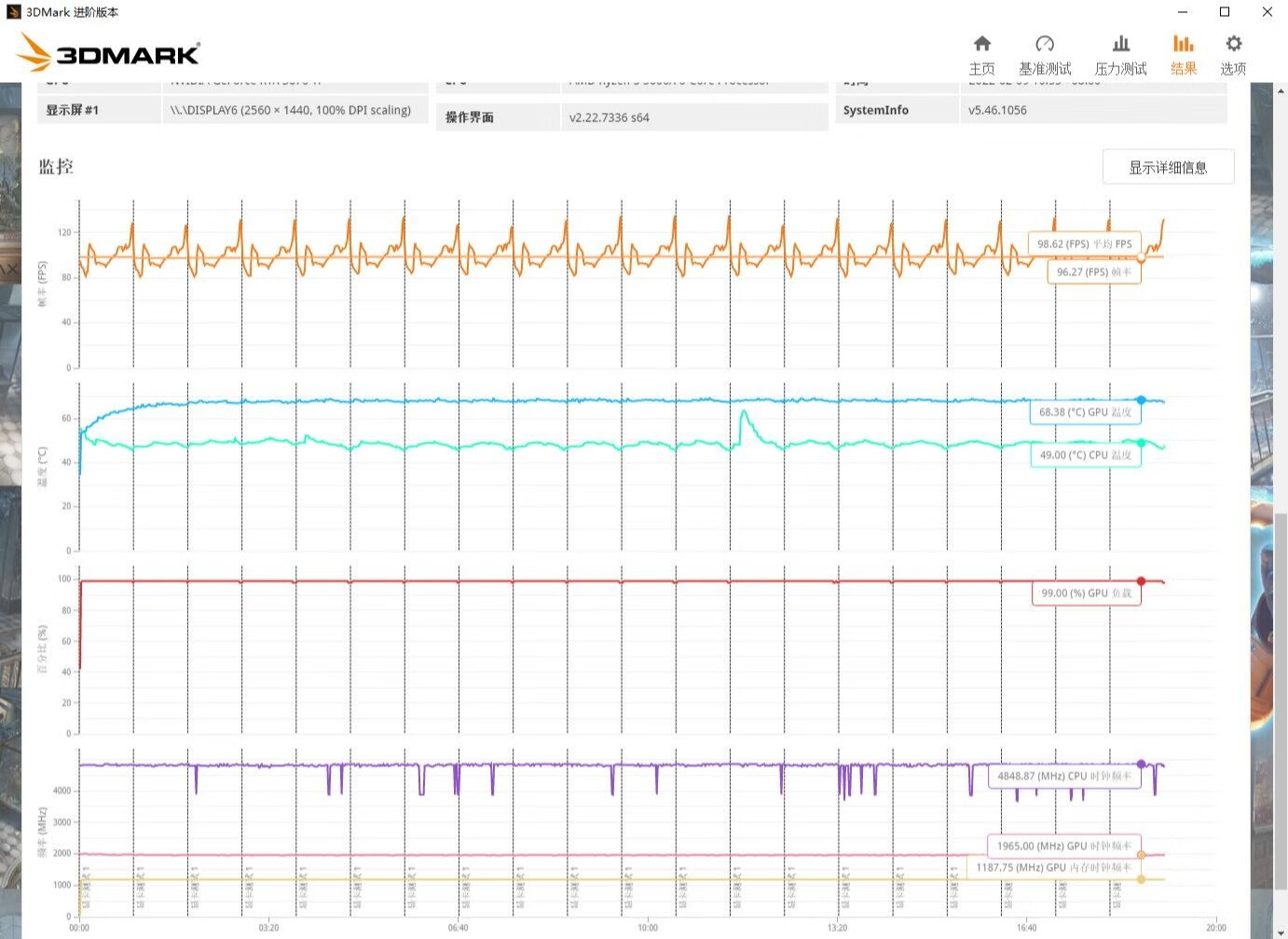The image size is (1288, 939).
Task: Select the 98.62 average FPS label
Action: (x=1084, y=244)
